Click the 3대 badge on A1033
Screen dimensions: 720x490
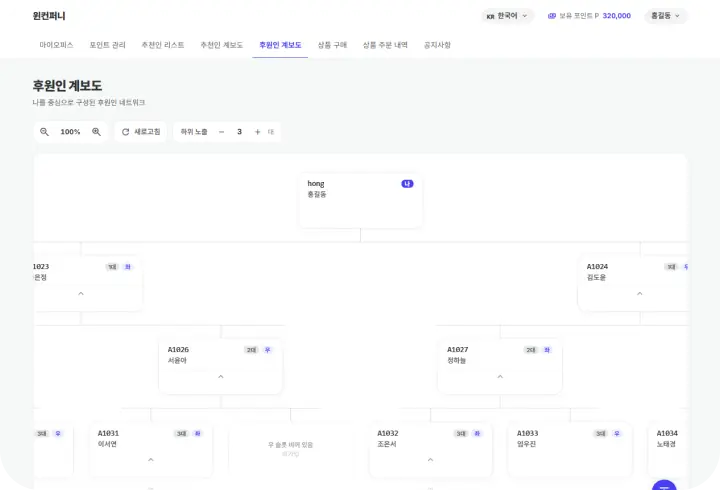[601, 434]
